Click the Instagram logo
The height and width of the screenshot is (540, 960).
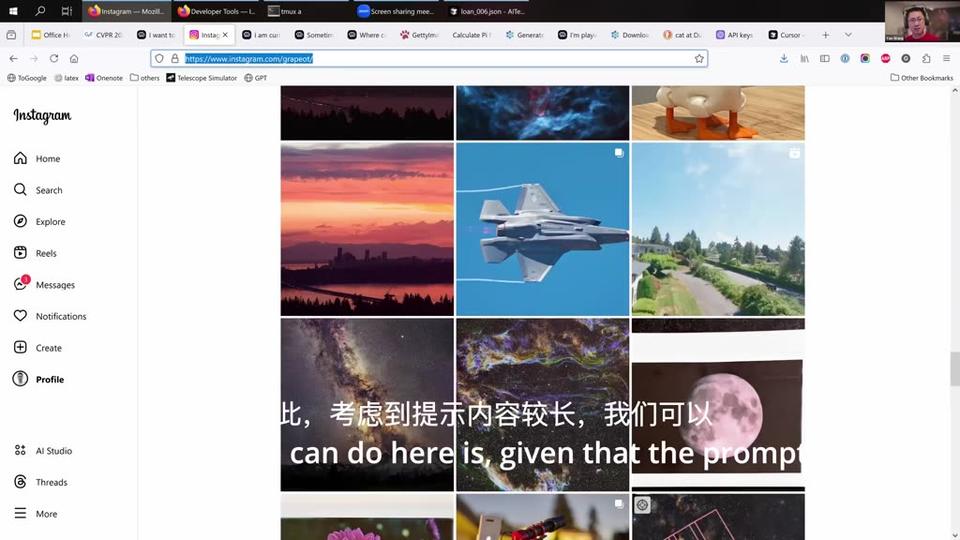[x=42, y=116]
